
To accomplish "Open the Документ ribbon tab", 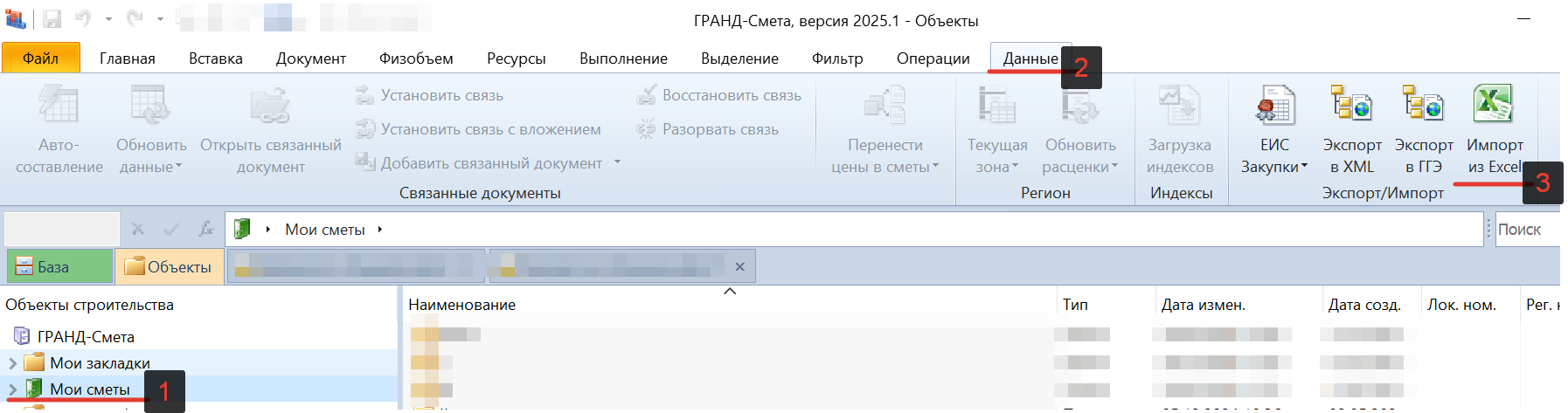I will tap(311, 59).
